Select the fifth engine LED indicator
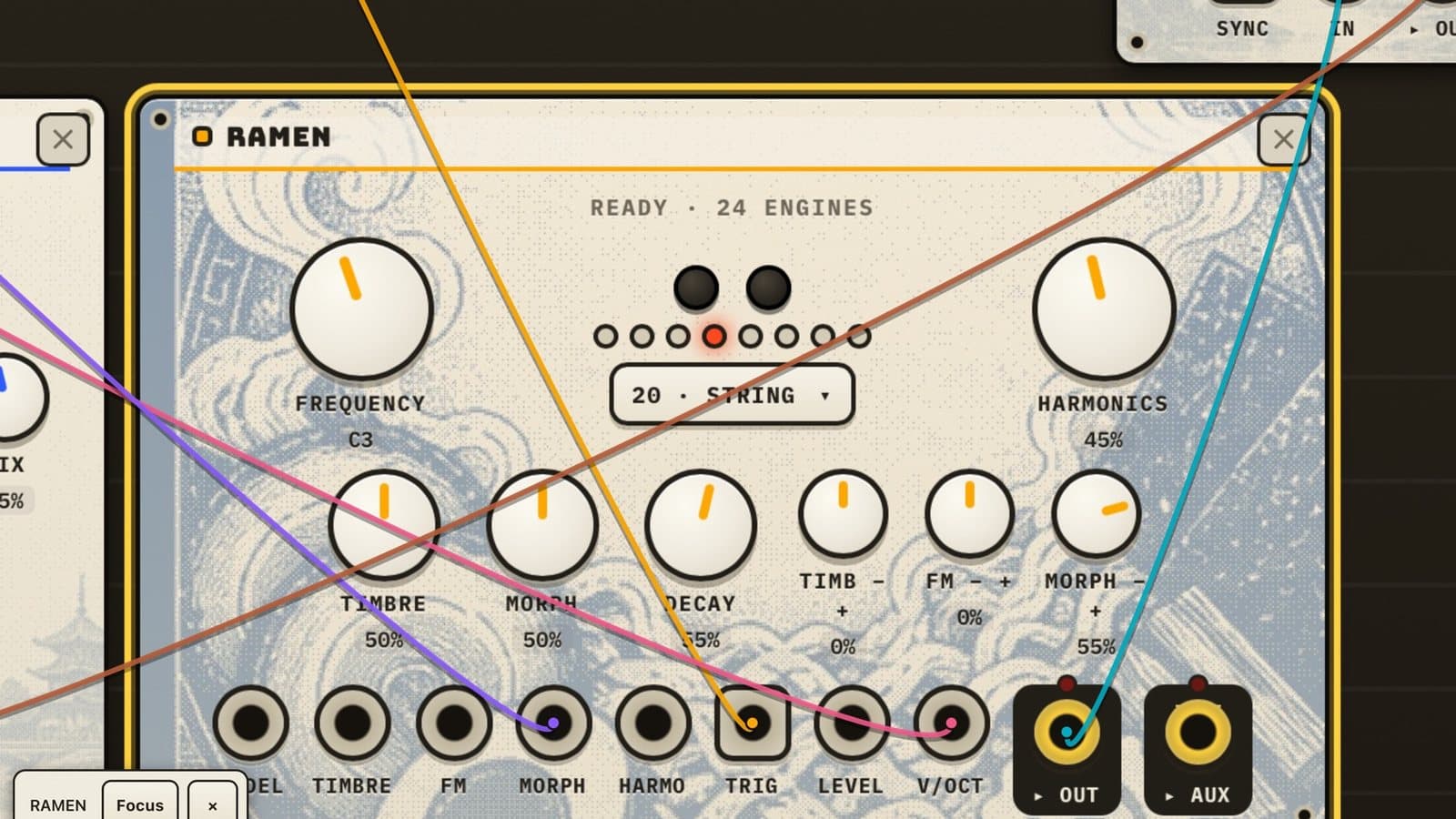 click(751, 337)
